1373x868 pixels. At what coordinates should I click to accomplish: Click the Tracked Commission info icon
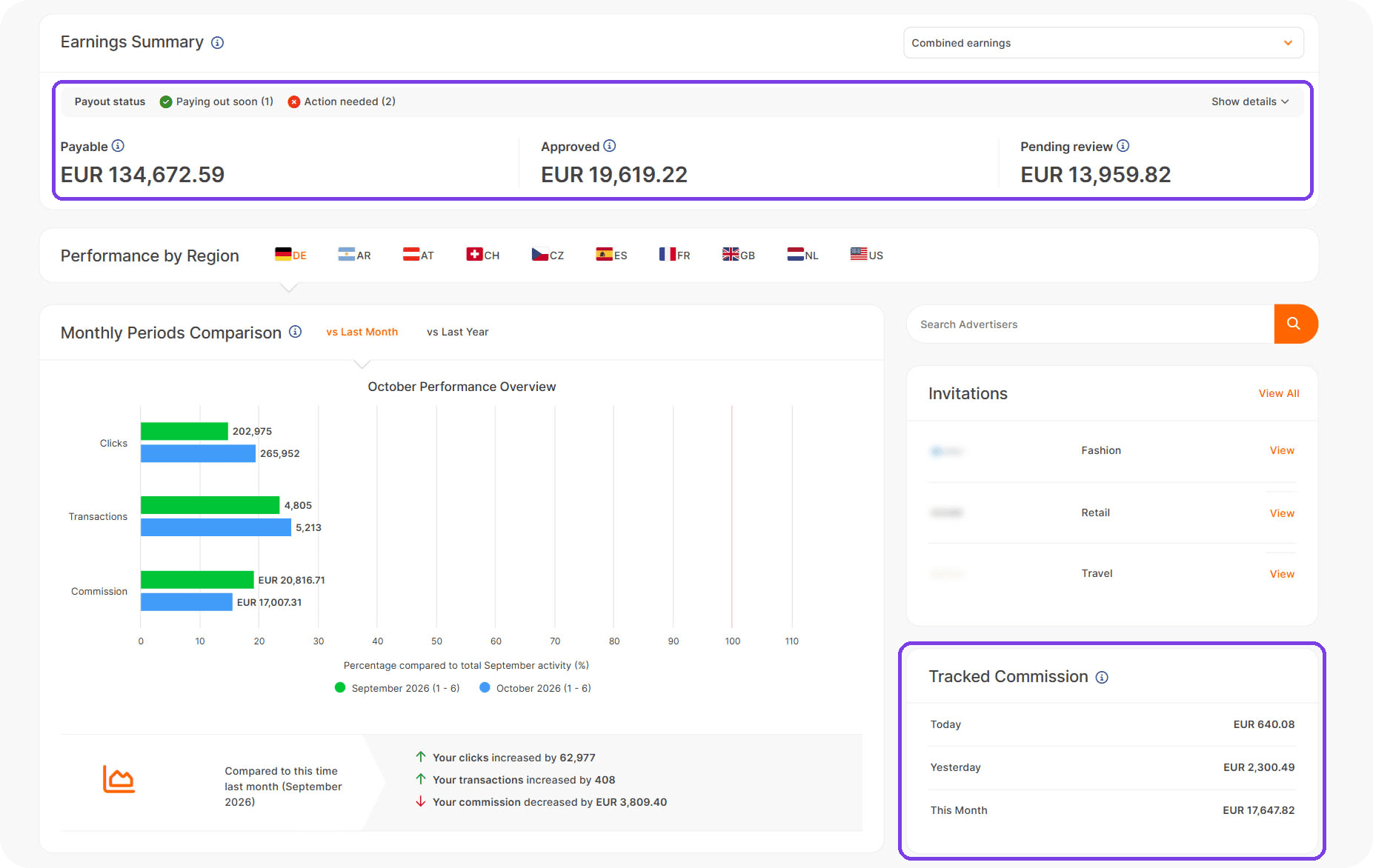(x=1102, y=677)
